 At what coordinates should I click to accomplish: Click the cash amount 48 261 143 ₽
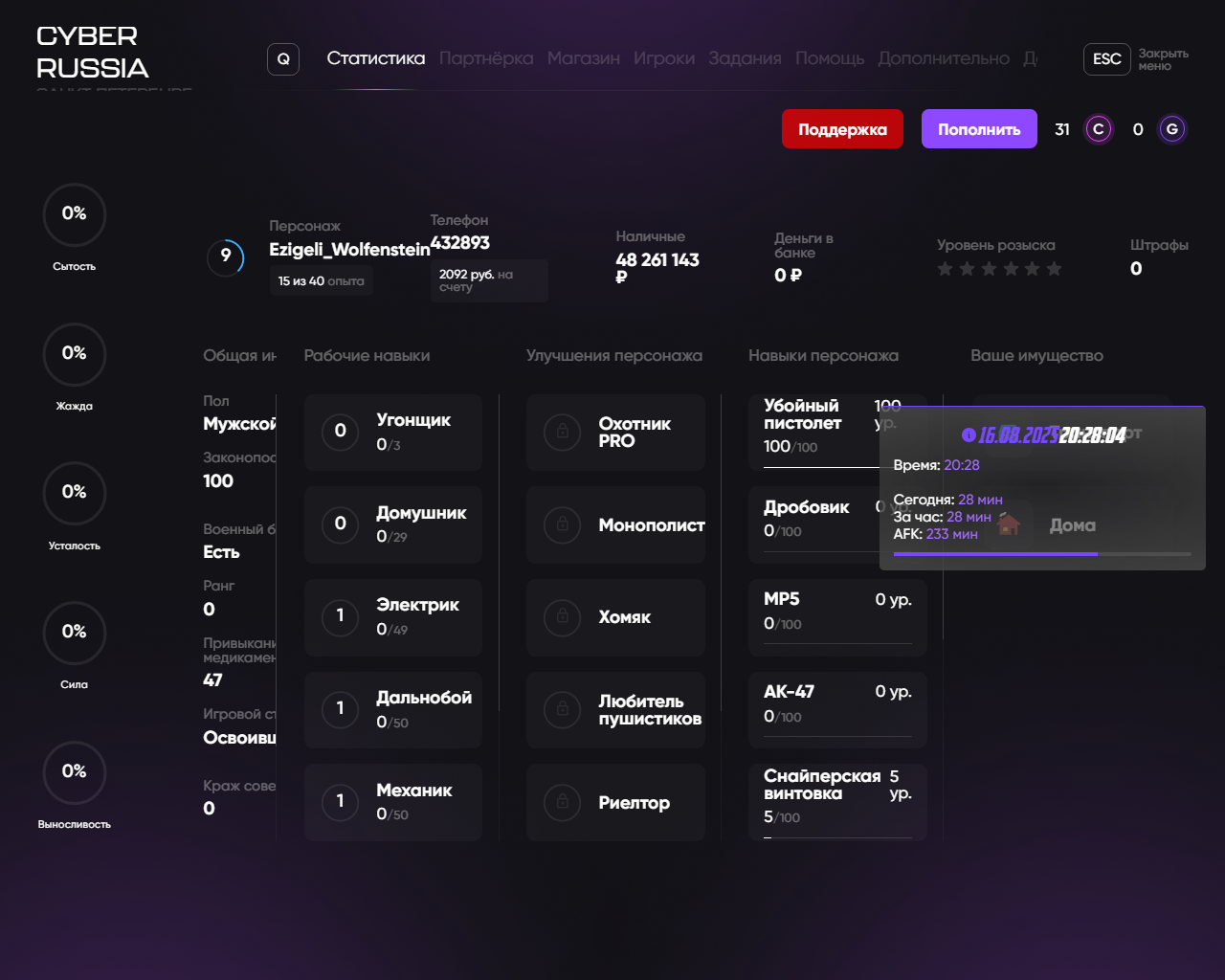pyautogui.click(x=657, y=268)
